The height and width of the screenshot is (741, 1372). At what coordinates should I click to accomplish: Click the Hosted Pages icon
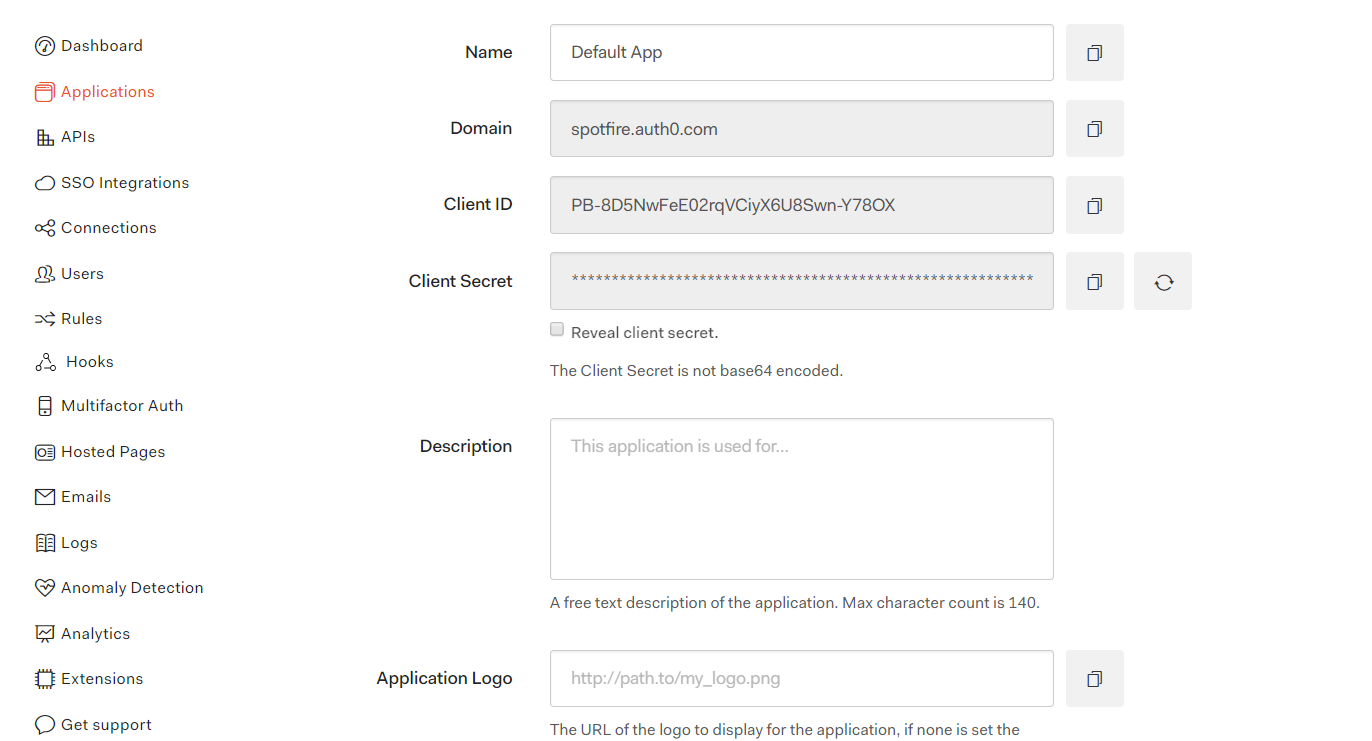click(45, 452)
